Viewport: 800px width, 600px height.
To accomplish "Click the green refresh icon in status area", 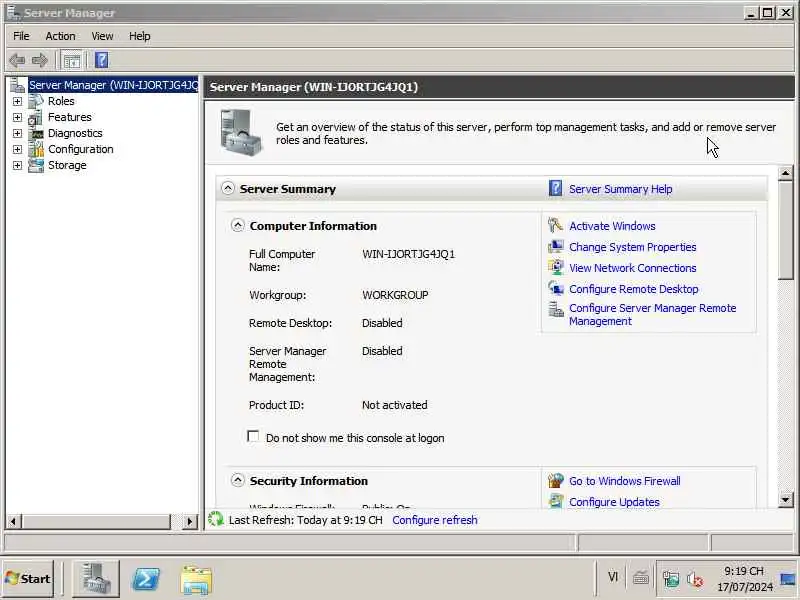I will 216,519.
